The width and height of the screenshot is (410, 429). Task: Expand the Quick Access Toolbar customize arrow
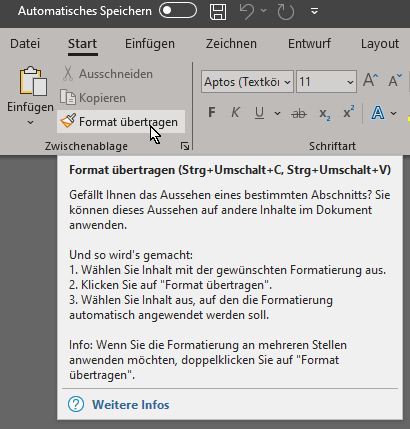tap(314, 11)
